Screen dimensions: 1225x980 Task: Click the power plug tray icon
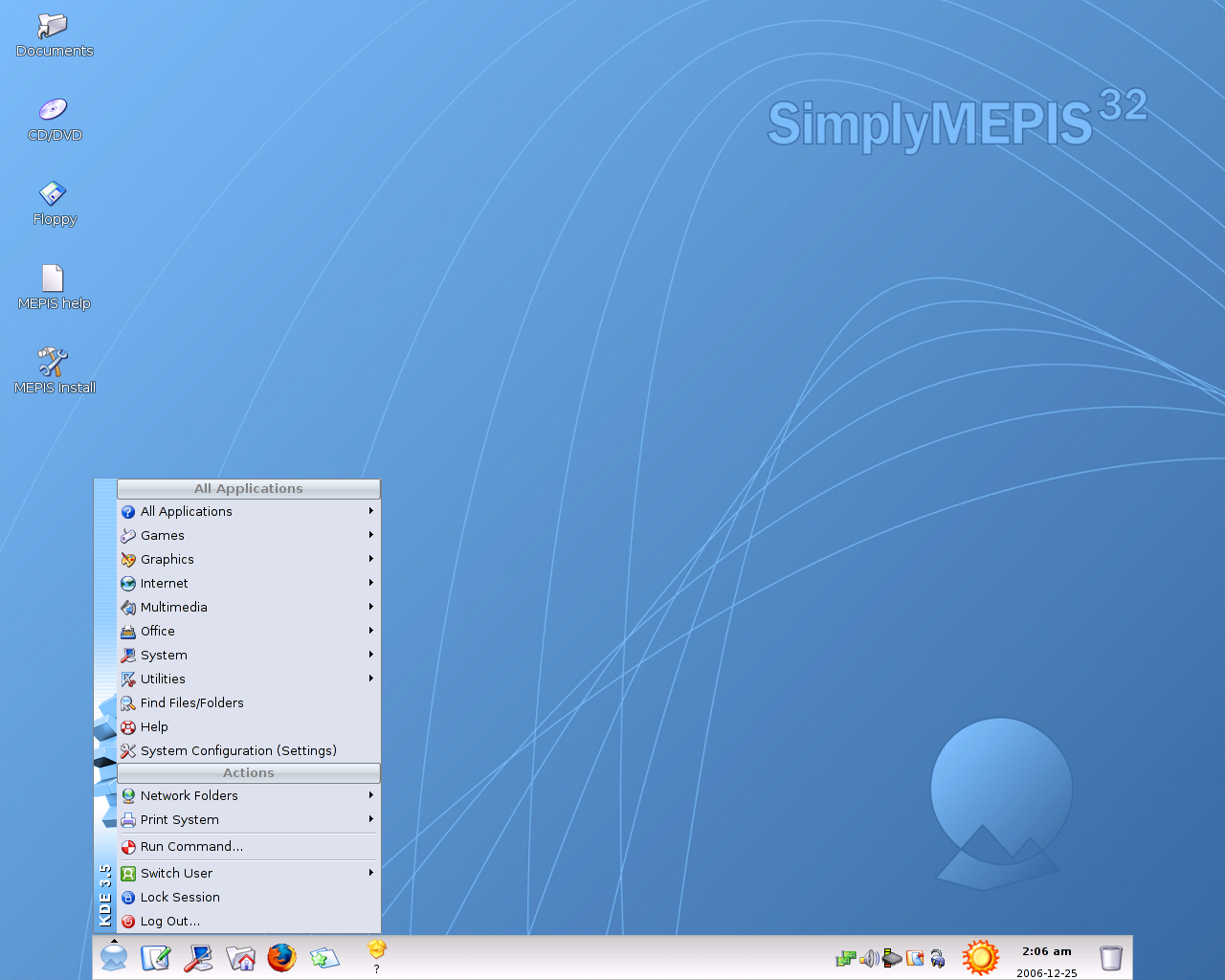(x=938, y=958)
